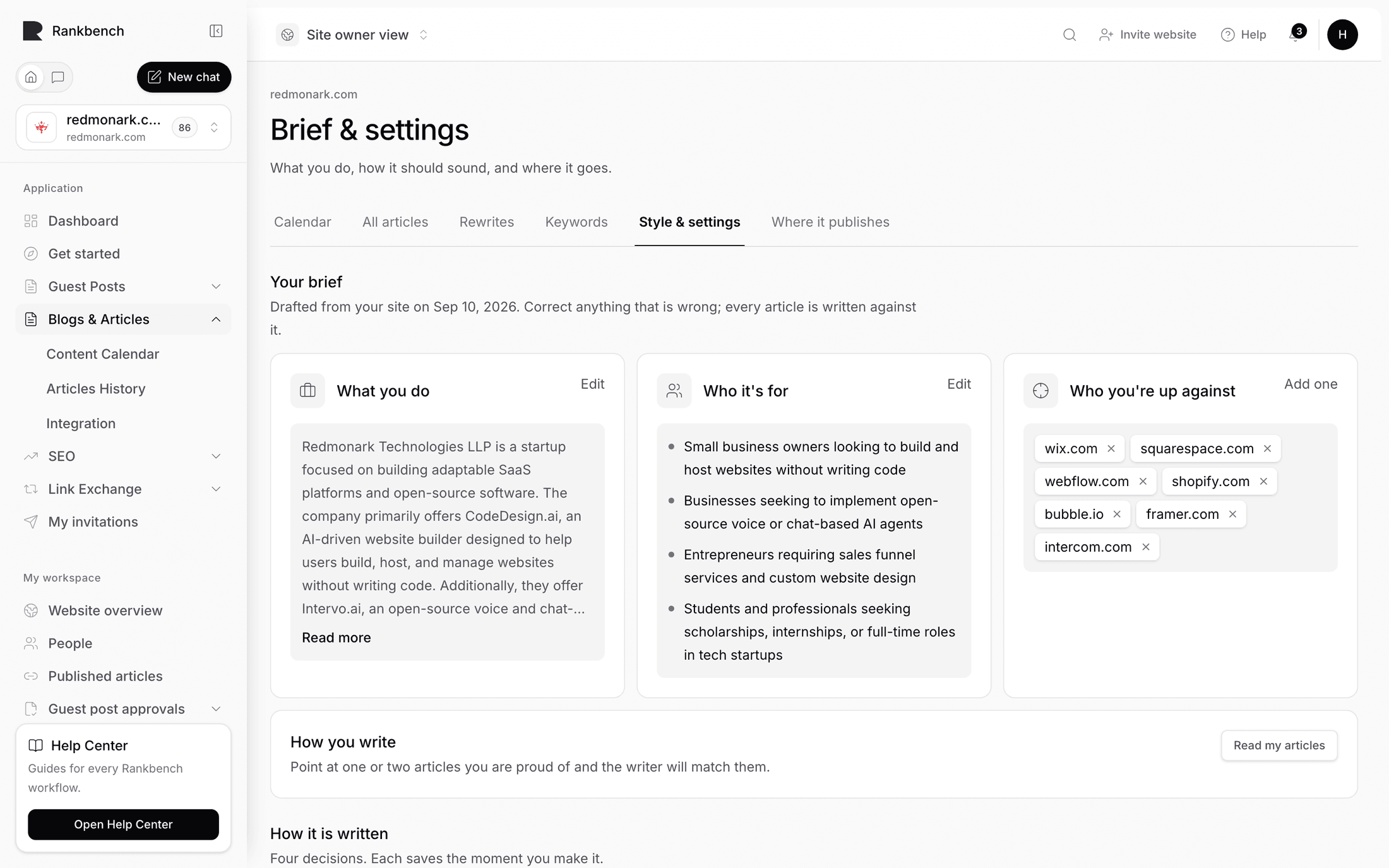Open the notifications bell icon
The height and width of the screenshot is (868, 1389).
point(1296,35)
